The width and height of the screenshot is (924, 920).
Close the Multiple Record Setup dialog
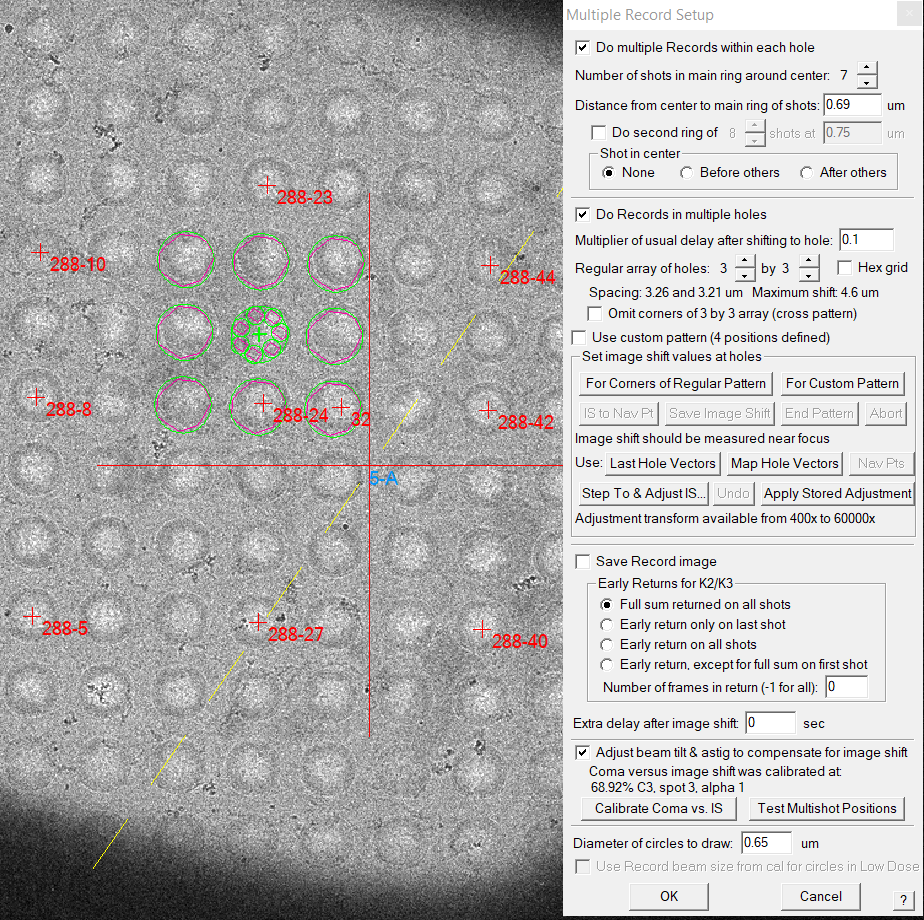908,14
